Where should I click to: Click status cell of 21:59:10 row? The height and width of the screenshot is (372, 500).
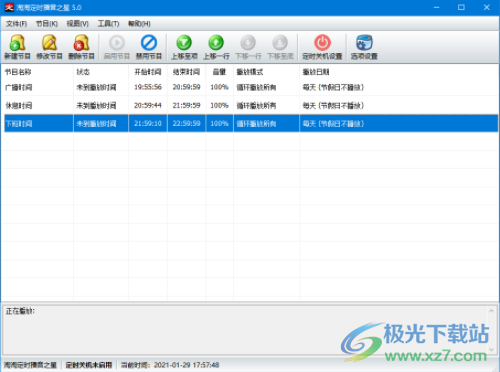pos(96,124)
